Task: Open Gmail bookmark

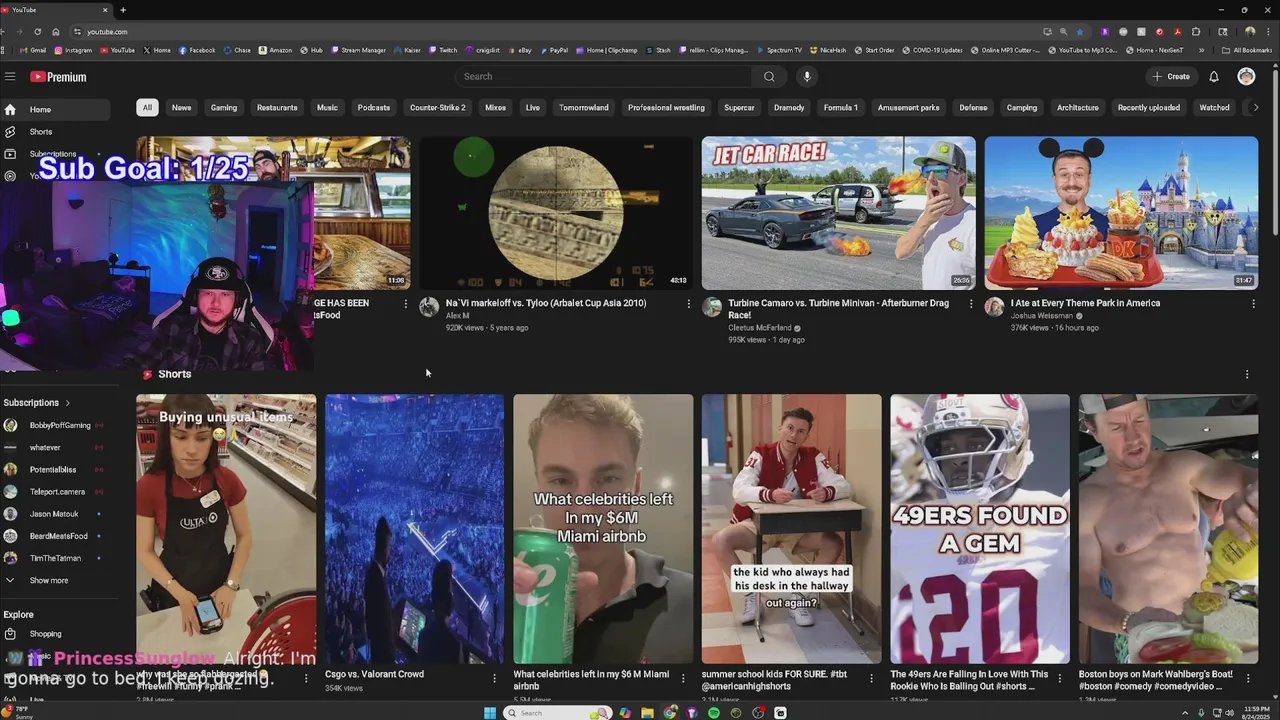Action: click(31, 50)
